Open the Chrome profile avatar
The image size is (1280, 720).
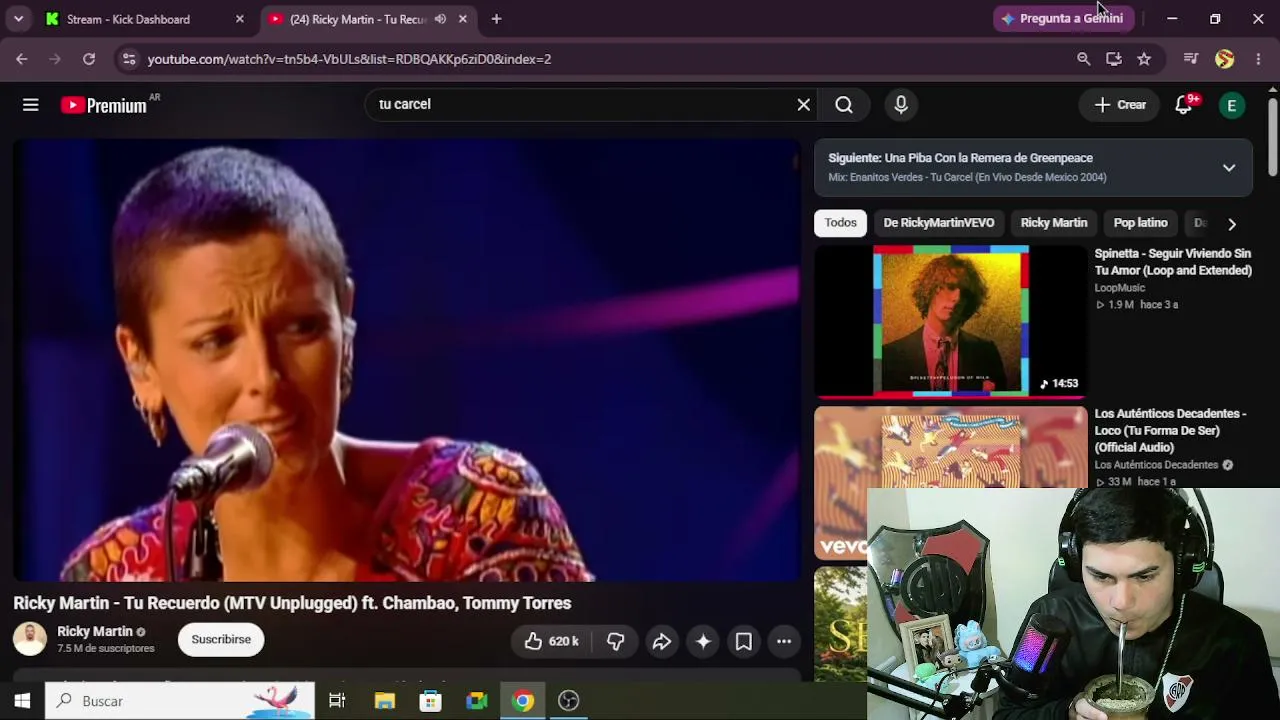point(1225,59)
